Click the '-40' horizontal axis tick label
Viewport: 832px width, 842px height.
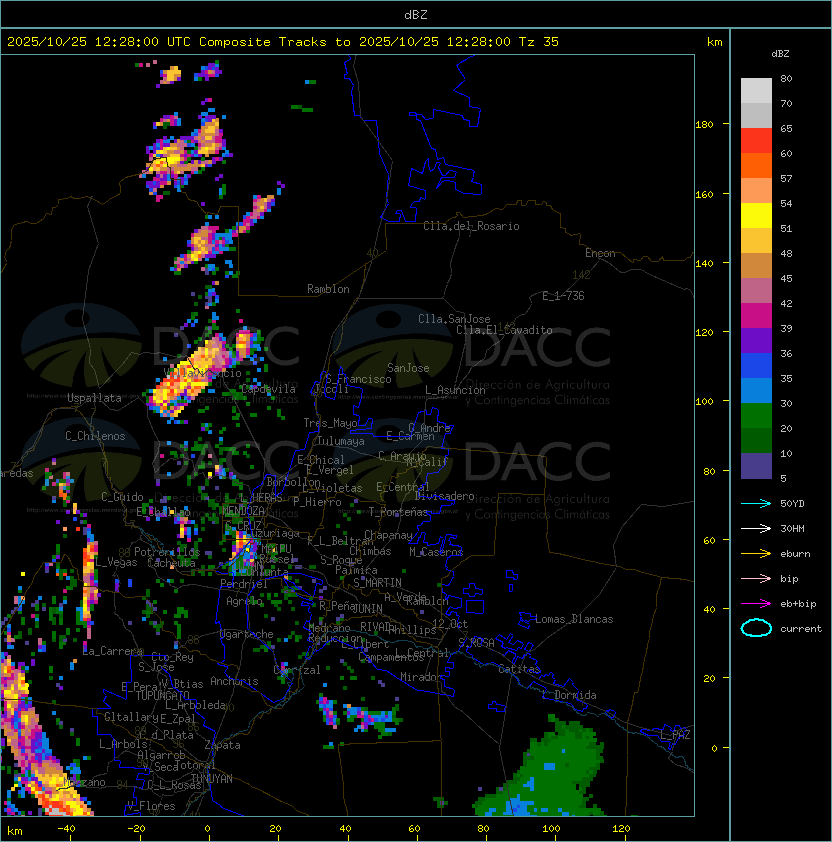[x=67, y=829]
